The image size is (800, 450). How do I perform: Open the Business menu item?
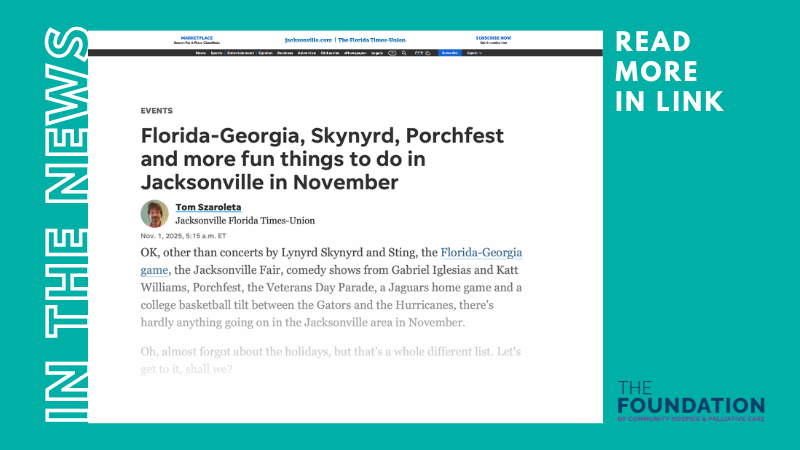pyautogui.click(x=285, y=53)
